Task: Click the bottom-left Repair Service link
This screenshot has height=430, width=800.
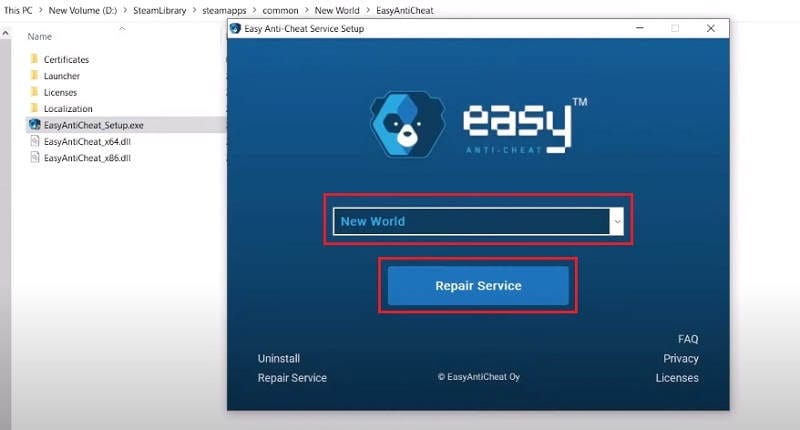Action: (x=292, y=378)
